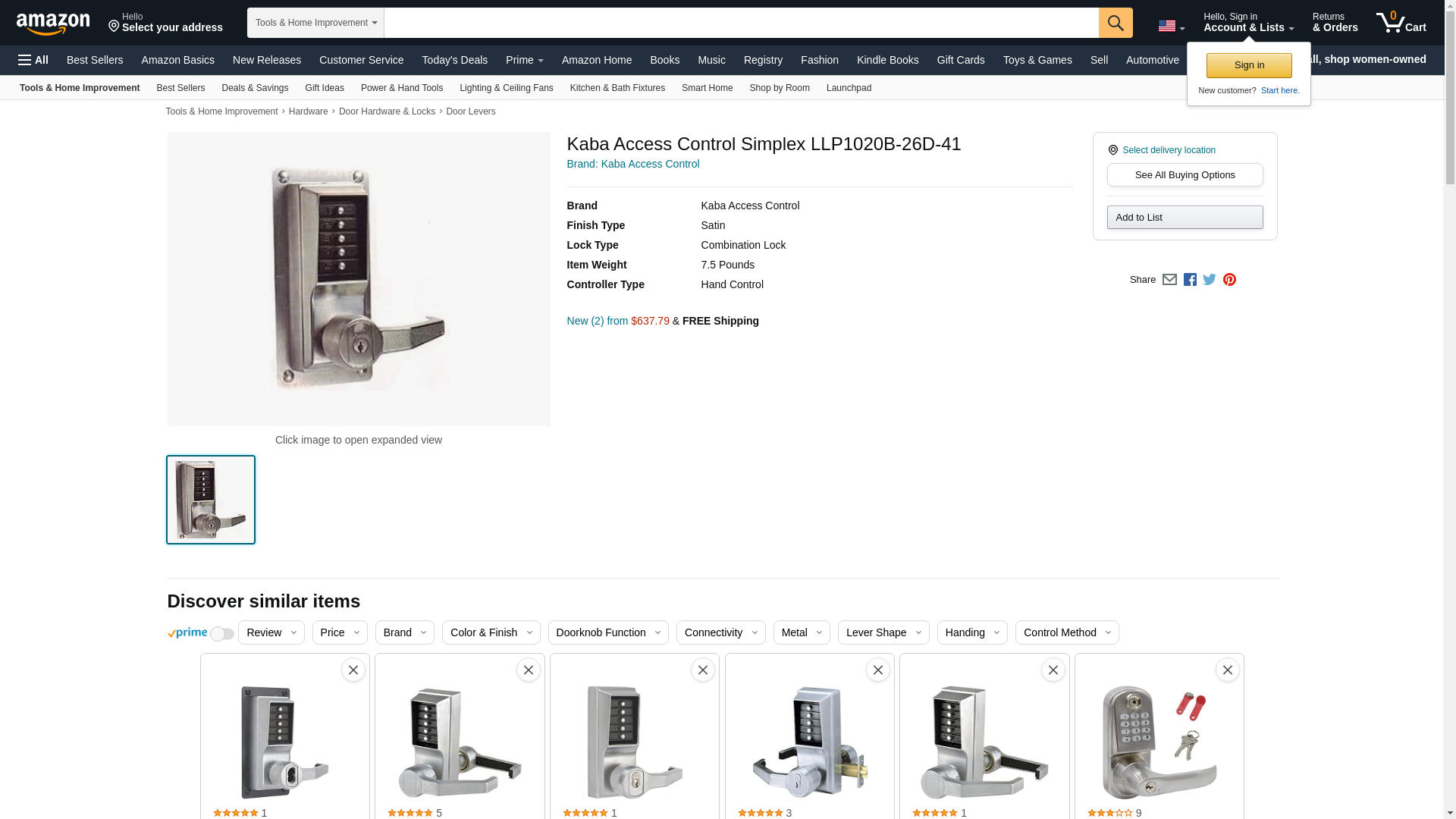Go to Today's Deals
This screenshot has width=1456, height=819.
coord(454,60)
